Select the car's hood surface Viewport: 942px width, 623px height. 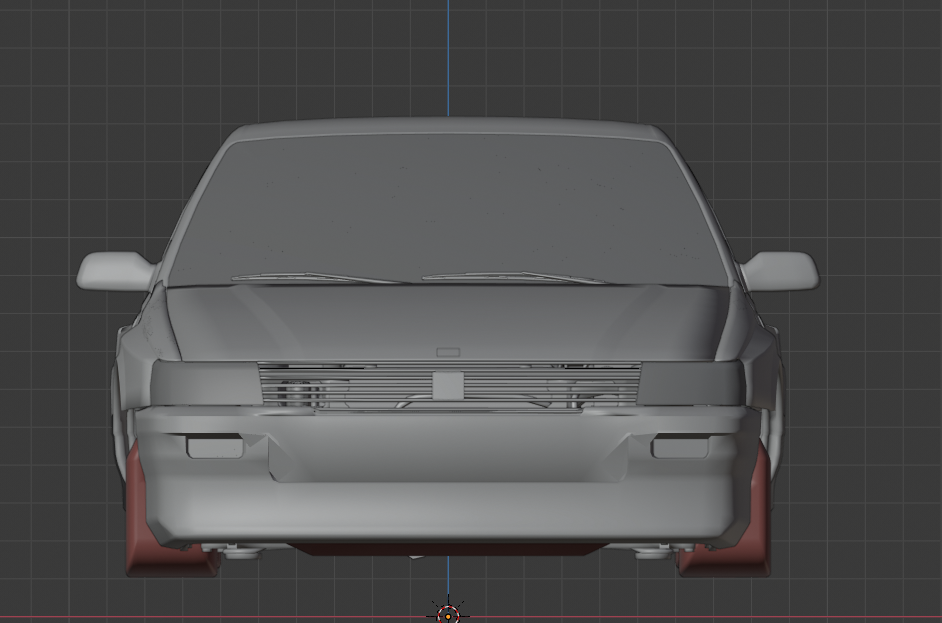pos(448,323)
